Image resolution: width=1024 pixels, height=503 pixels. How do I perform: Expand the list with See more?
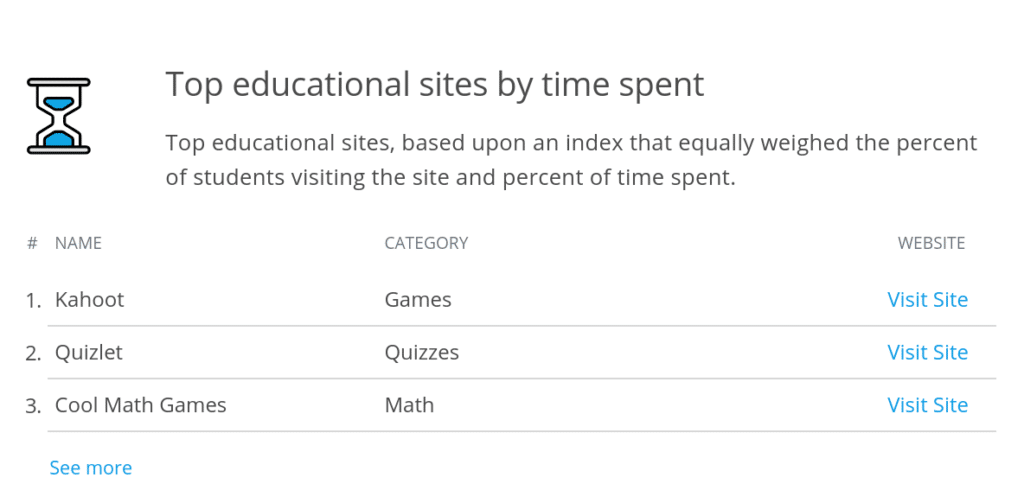click(91, 468)
